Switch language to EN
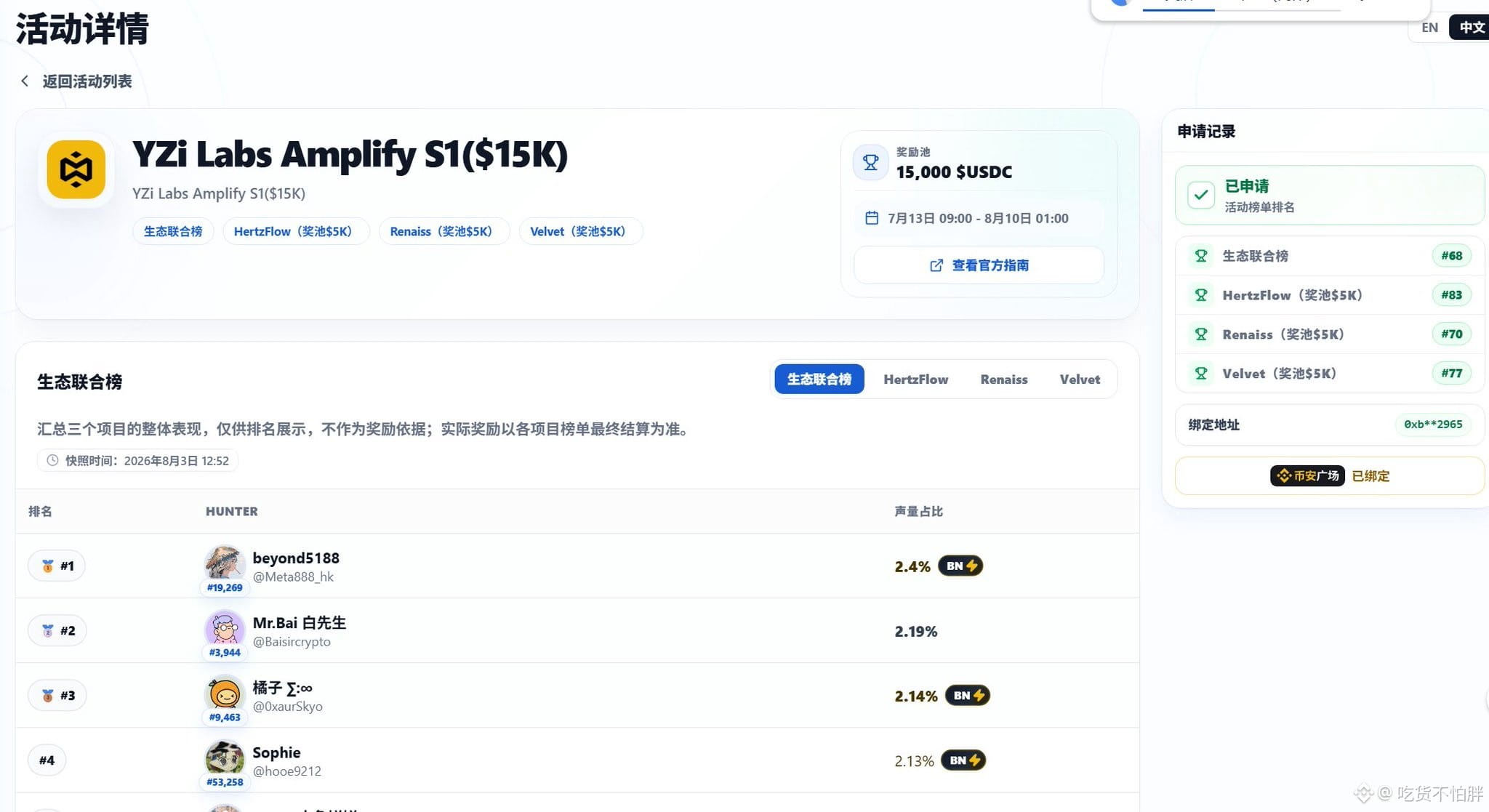The image size is (1489, 812). 1429,28
